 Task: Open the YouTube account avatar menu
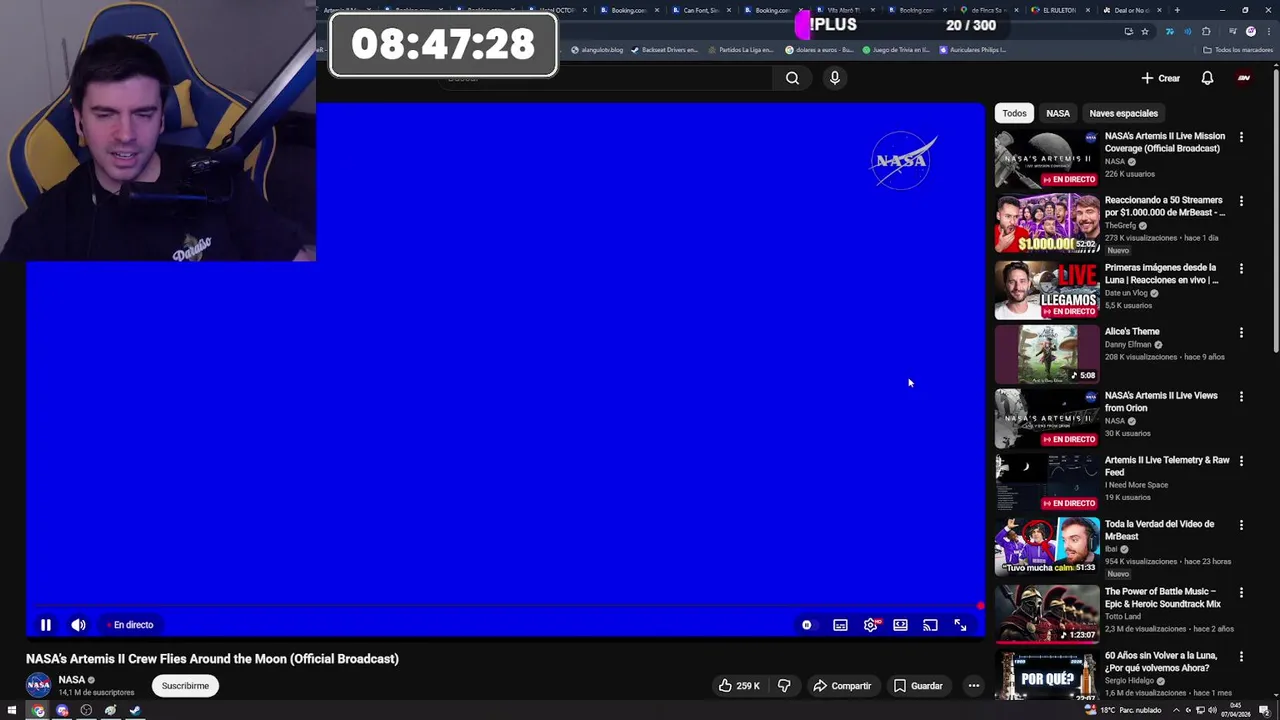coord(1244,78)
